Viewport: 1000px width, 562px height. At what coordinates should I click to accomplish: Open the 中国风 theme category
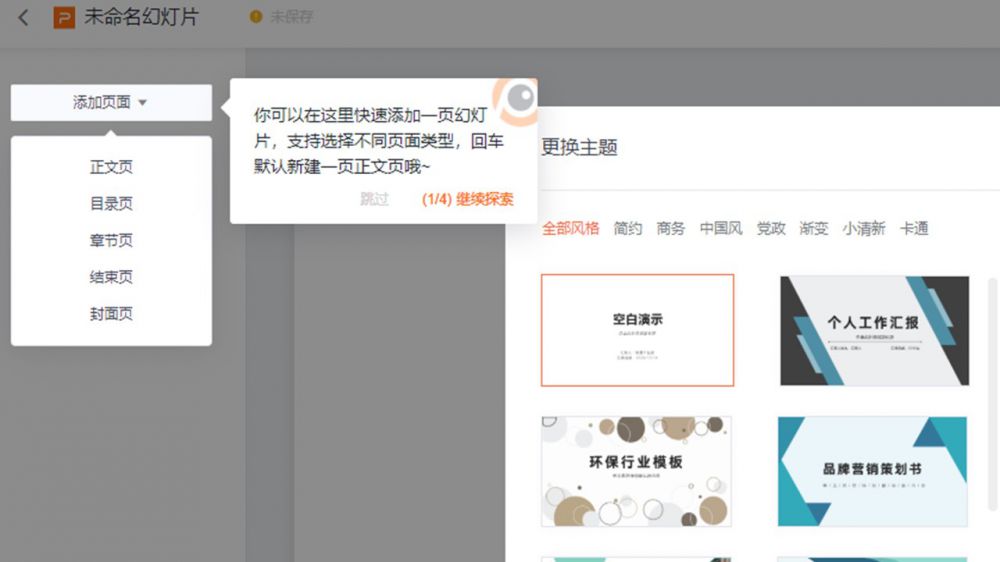pyautogui.click(x=721, y=228)
